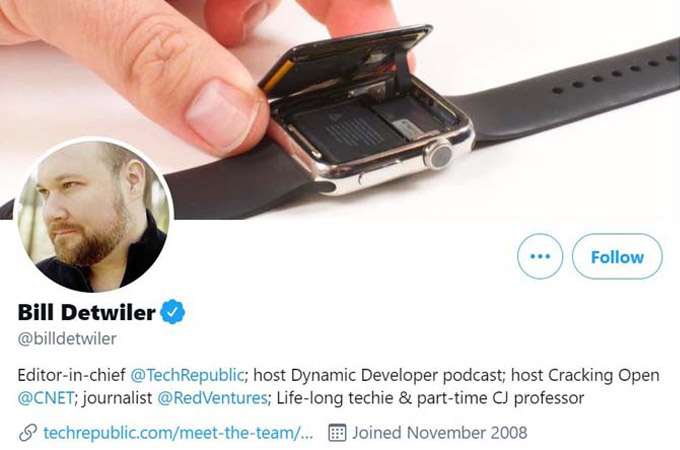Click the chain link icon beside website
The image size is (680, 450).
click(28, 433)
